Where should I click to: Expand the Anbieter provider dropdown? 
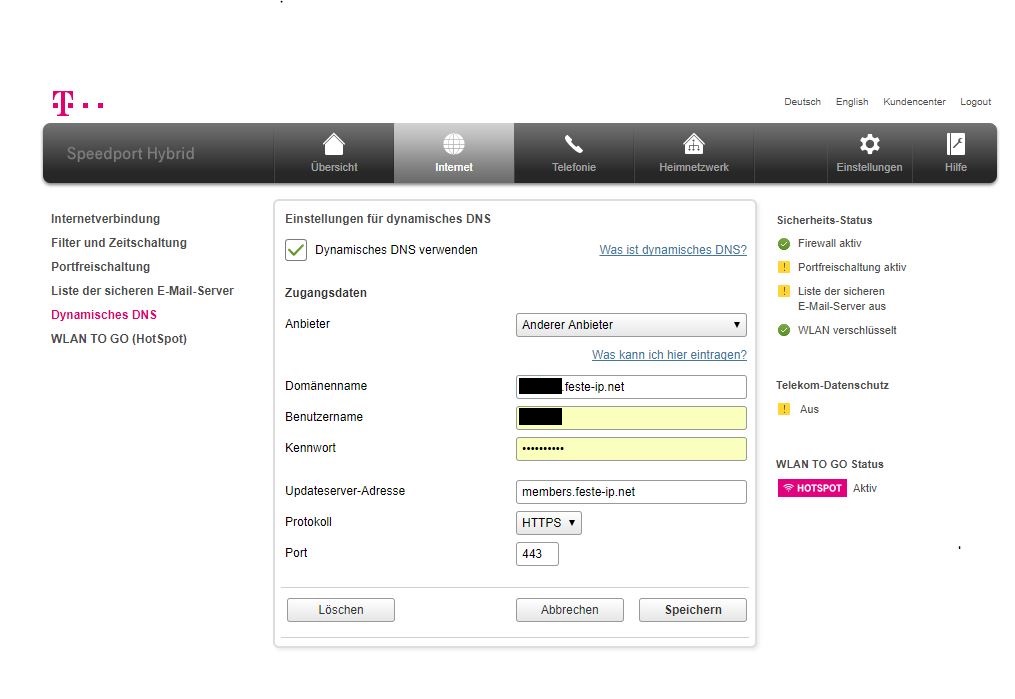pos(631,325)
